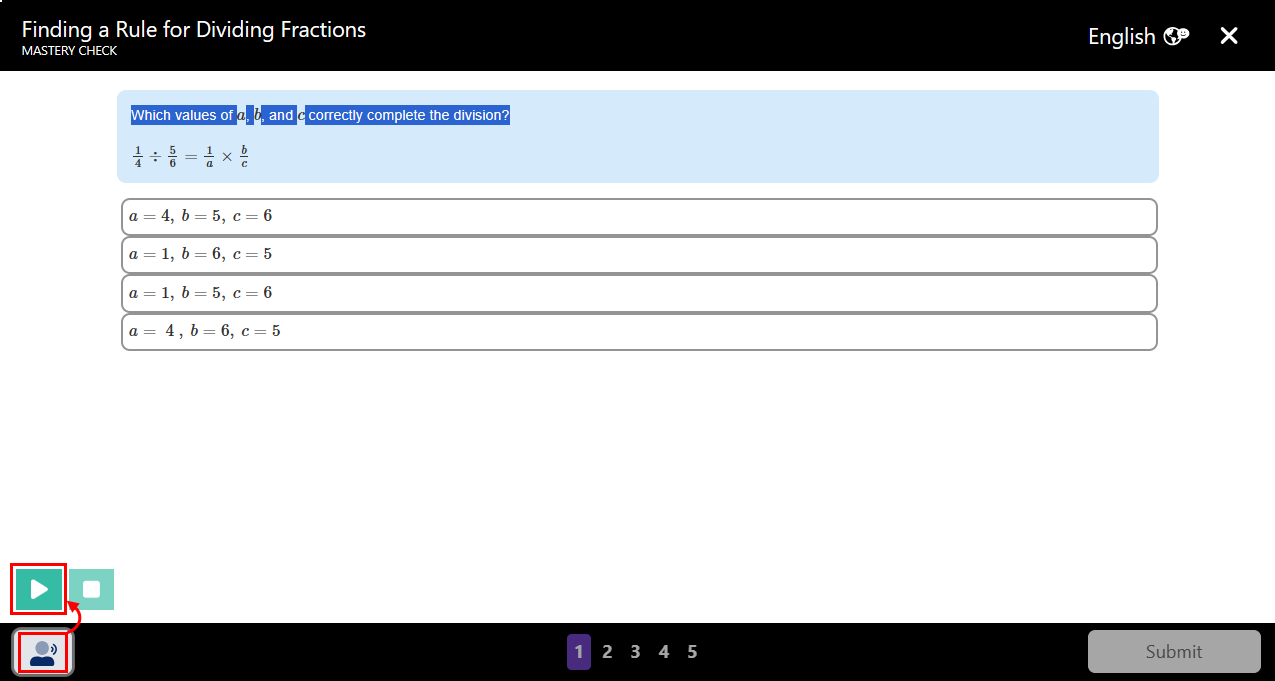This screenshot has height=681, width=1275.
Task: Select answer a=1, b=5, c=6
Action: pyautogui.click(x=638, y=292)
